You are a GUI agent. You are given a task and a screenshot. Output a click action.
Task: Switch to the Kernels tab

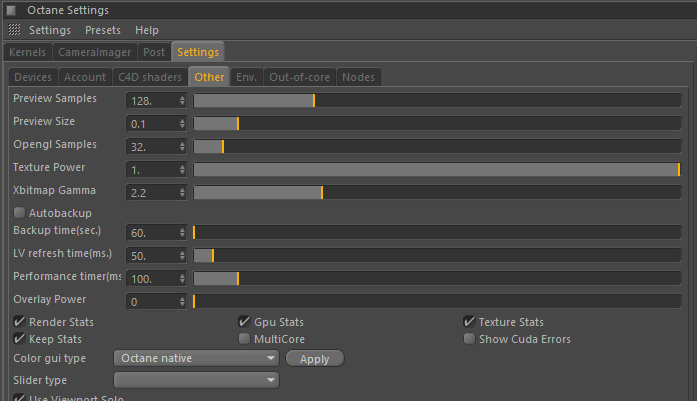pyautogui.click(x=27, y=52)
